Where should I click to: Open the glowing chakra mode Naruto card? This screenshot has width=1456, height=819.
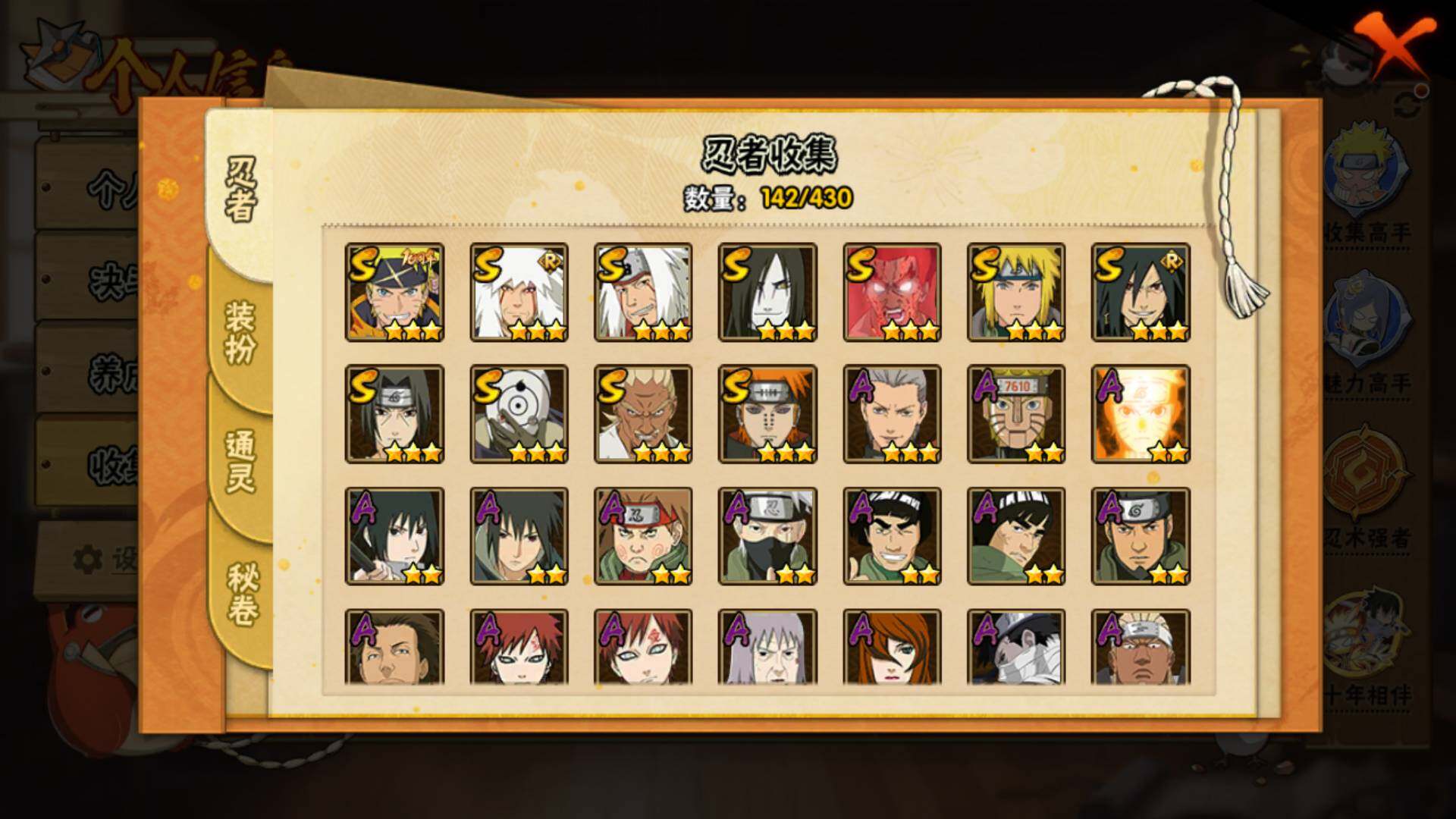(x=1141, y=414)
